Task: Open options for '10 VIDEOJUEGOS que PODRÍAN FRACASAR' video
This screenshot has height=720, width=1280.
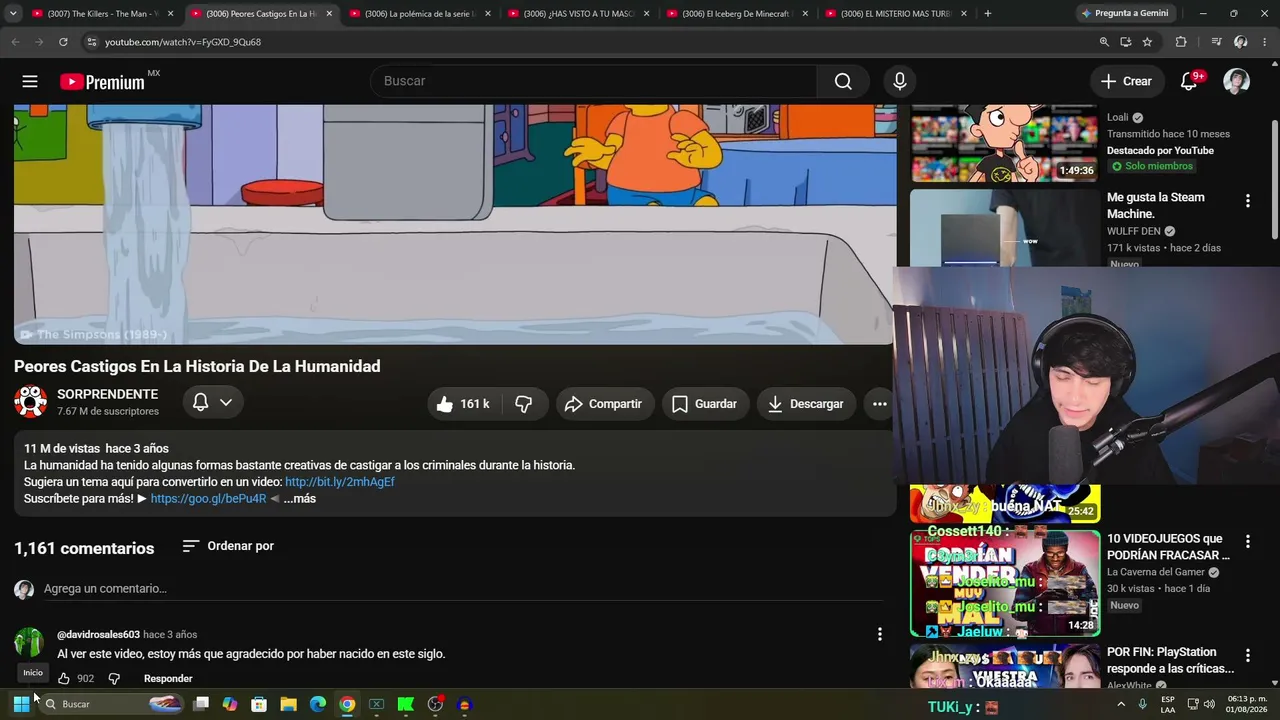Action: tap(1247, 542)
